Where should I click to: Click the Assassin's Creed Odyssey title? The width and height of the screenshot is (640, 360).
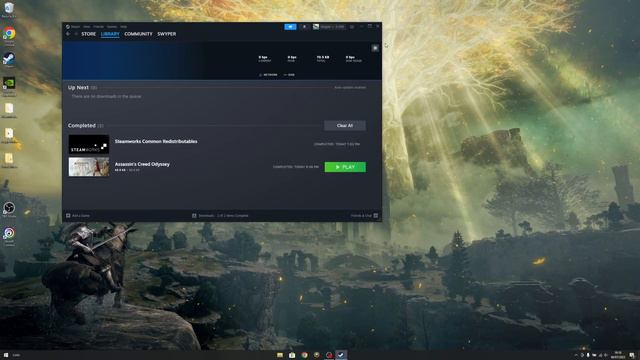142,164
